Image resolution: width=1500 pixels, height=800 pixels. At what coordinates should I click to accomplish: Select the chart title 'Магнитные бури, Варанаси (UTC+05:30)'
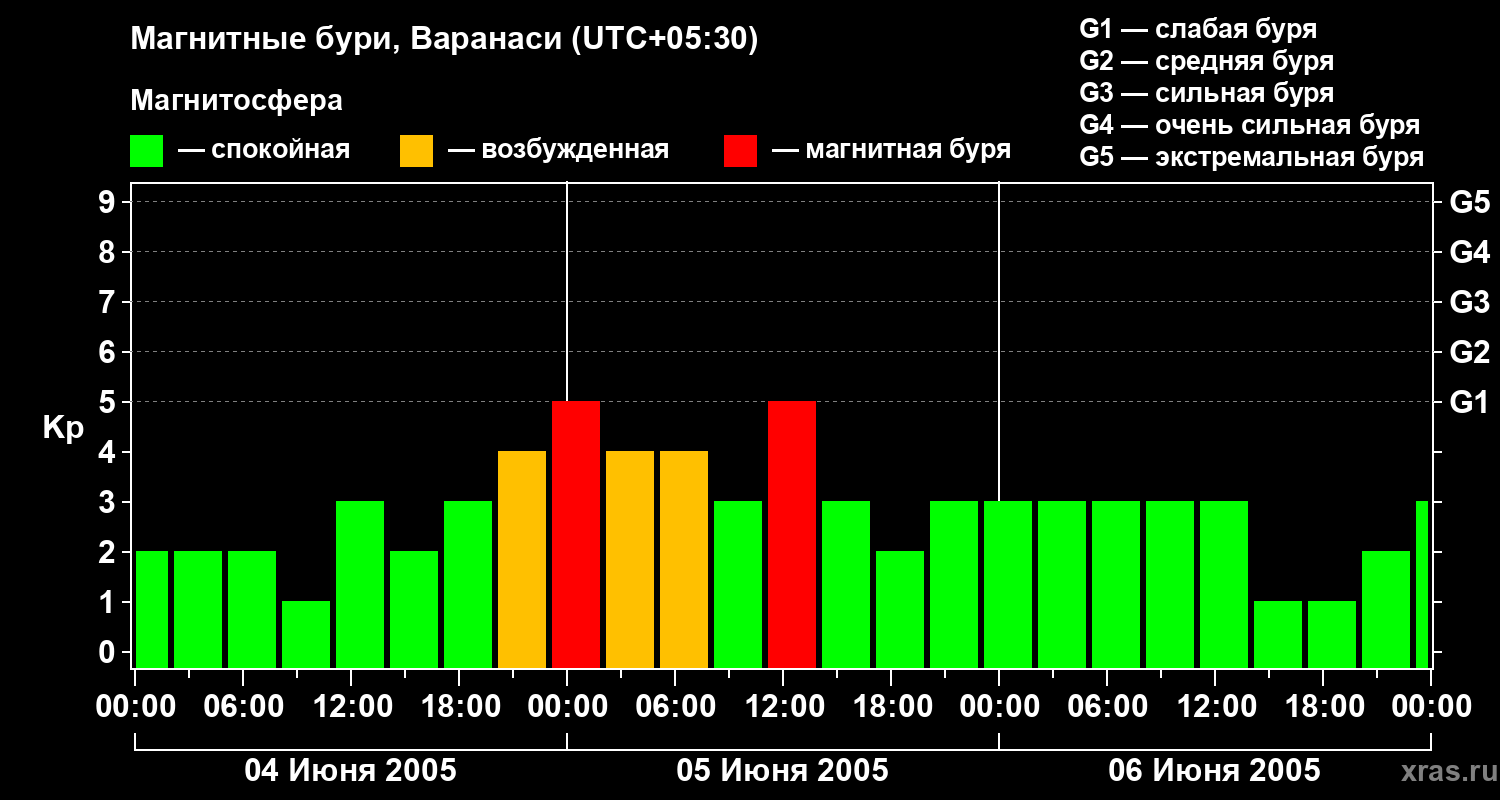tap(444, 40)
